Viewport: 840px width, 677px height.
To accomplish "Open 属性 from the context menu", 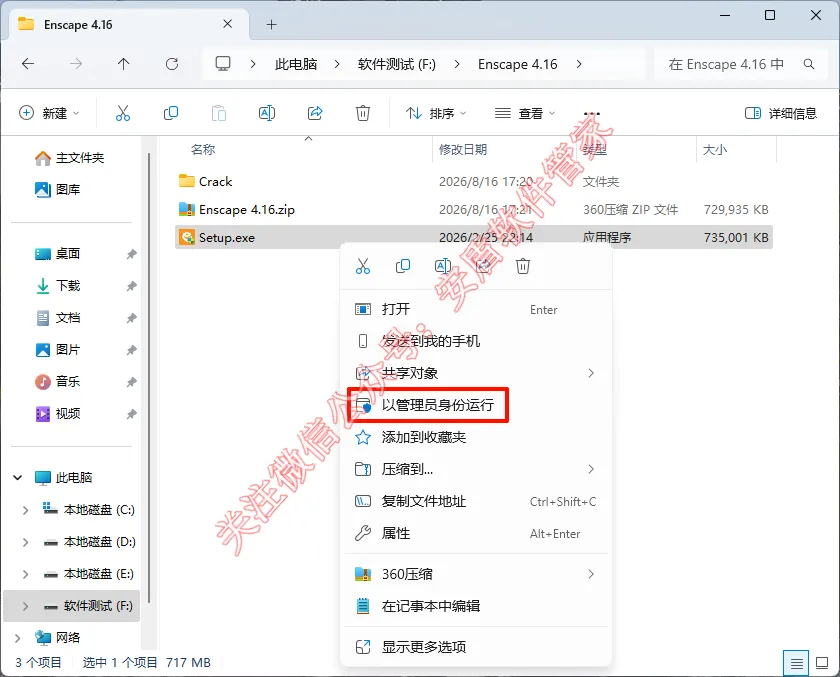I will 476,533.
